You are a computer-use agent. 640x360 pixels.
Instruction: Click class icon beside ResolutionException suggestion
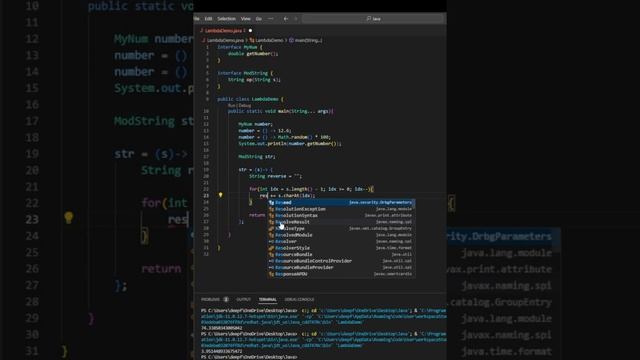pyautogui.click(x=271, y=209)
